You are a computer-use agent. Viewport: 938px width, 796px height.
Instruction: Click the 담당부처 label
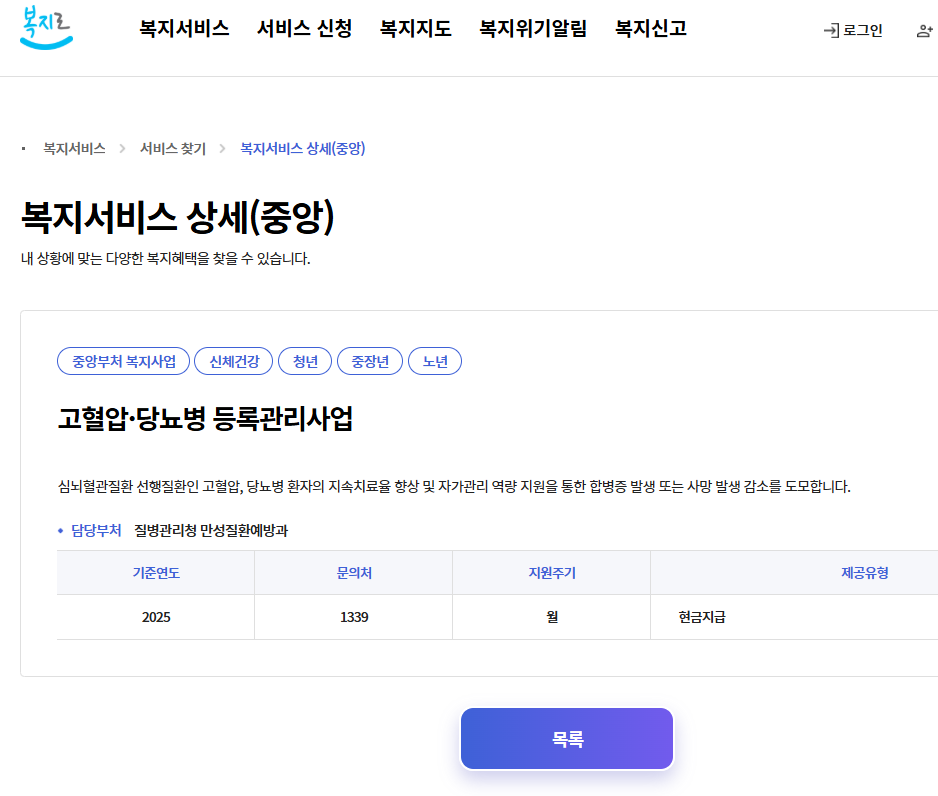96,530
